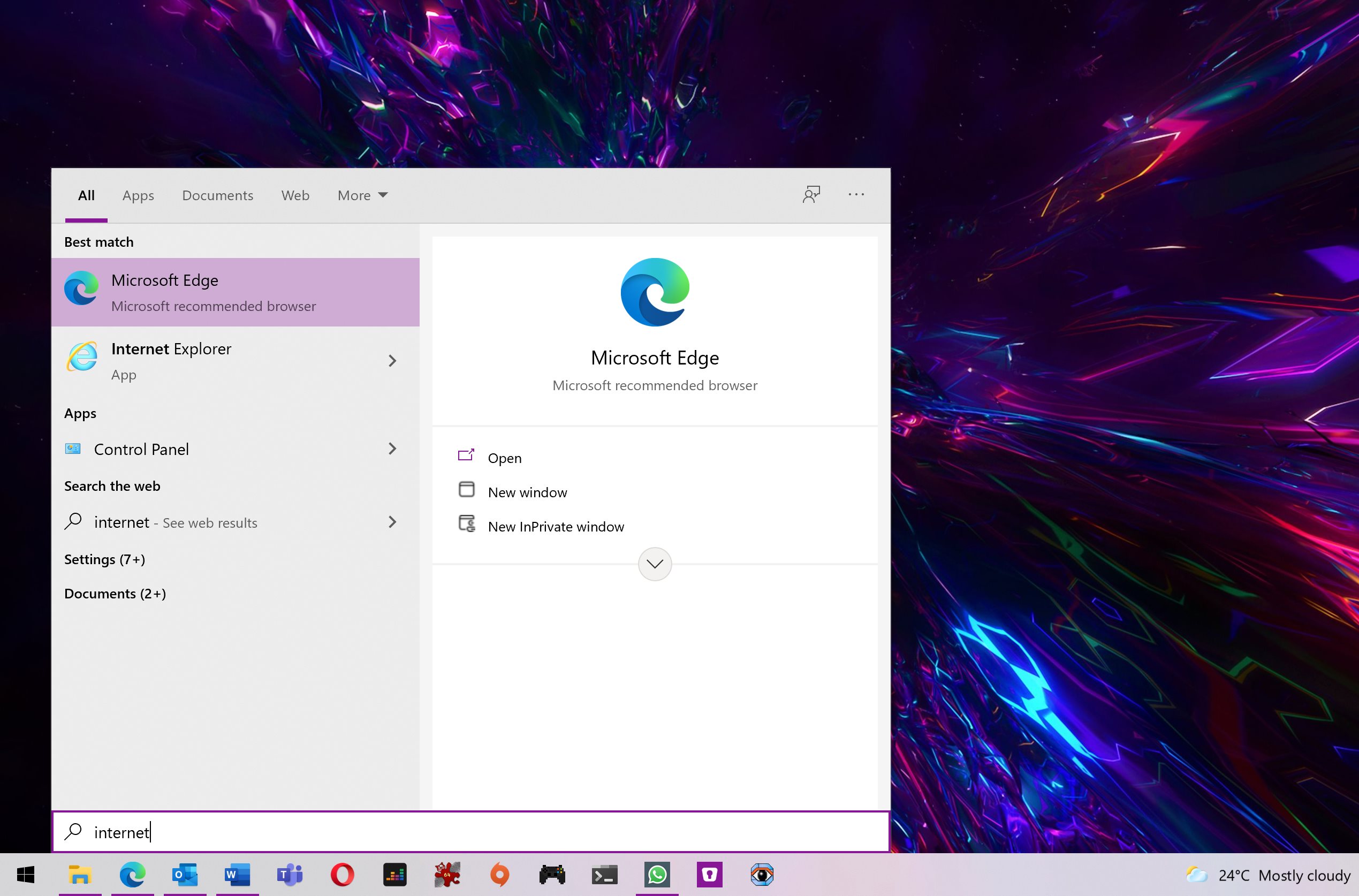Open the game controller app icon
Image resolution: width=1359 pixels, height=896 pixels.
[x=552, y=874]
